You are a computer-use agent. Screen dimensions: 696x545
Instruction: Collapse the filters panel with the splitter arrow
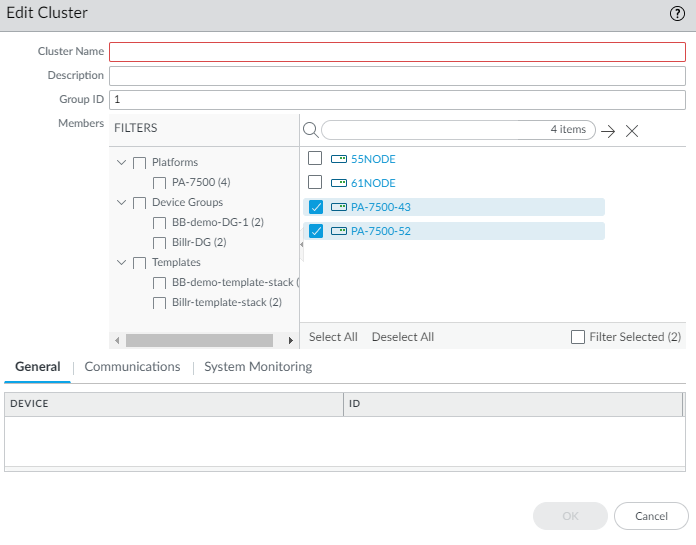click(301, 245)
